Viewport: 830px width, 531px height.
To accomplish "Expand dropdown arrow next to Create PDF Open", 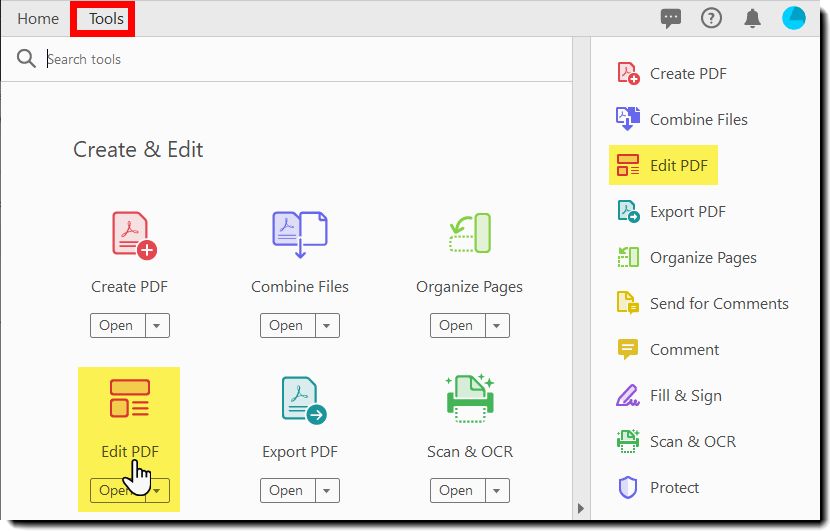I will tap(157, 326).
